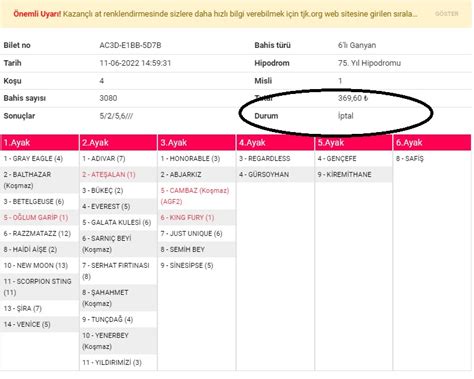Click horse 8 - SAFİŞ
This screenshot has height=379, width=474.
coord(432,159)
